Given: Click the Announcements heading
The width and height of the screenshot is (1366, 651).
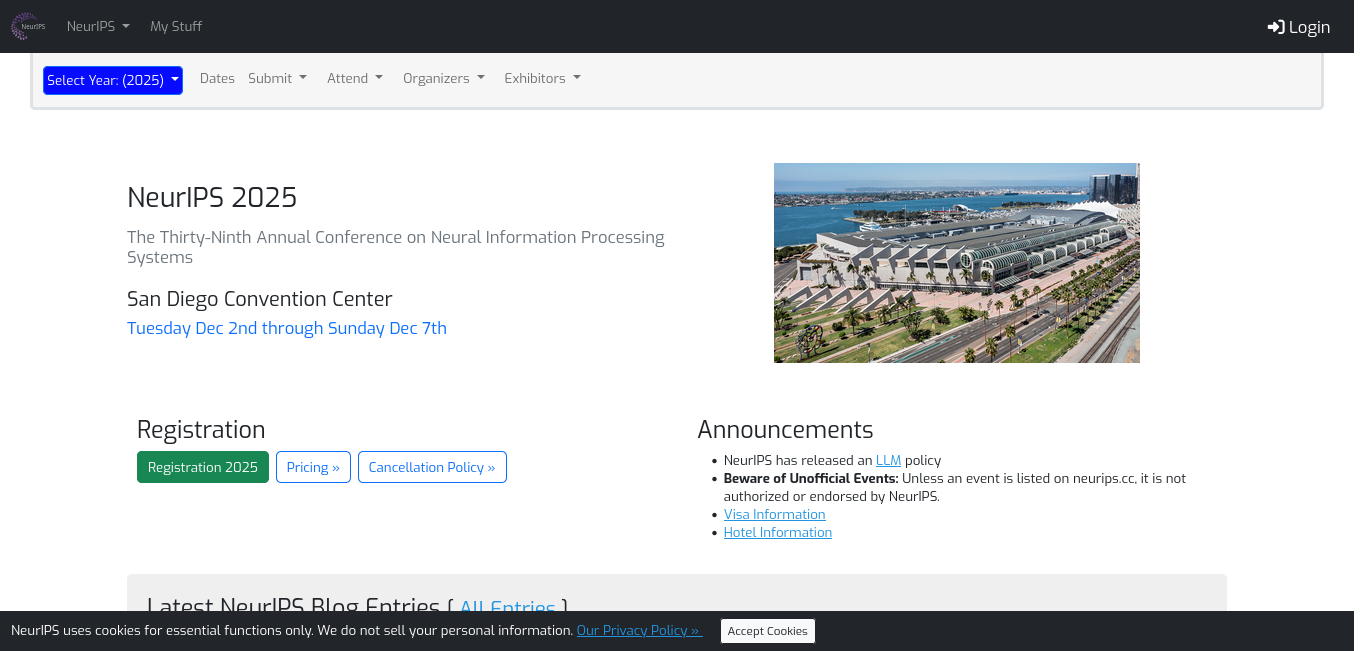Looking at the screenshot, I should point(785,429).
